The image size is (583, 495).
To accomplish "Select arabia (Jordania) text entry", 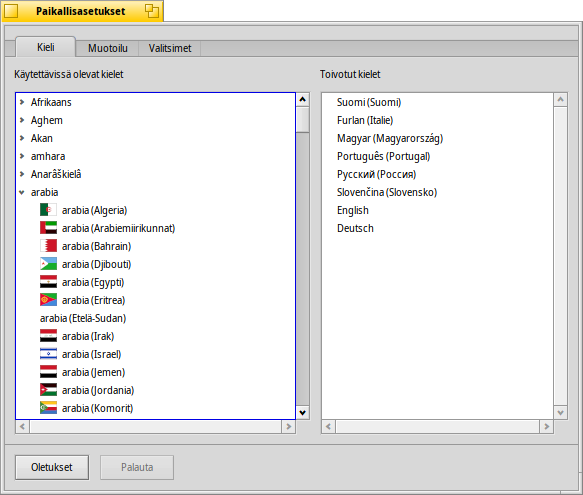I will (98, 390).
